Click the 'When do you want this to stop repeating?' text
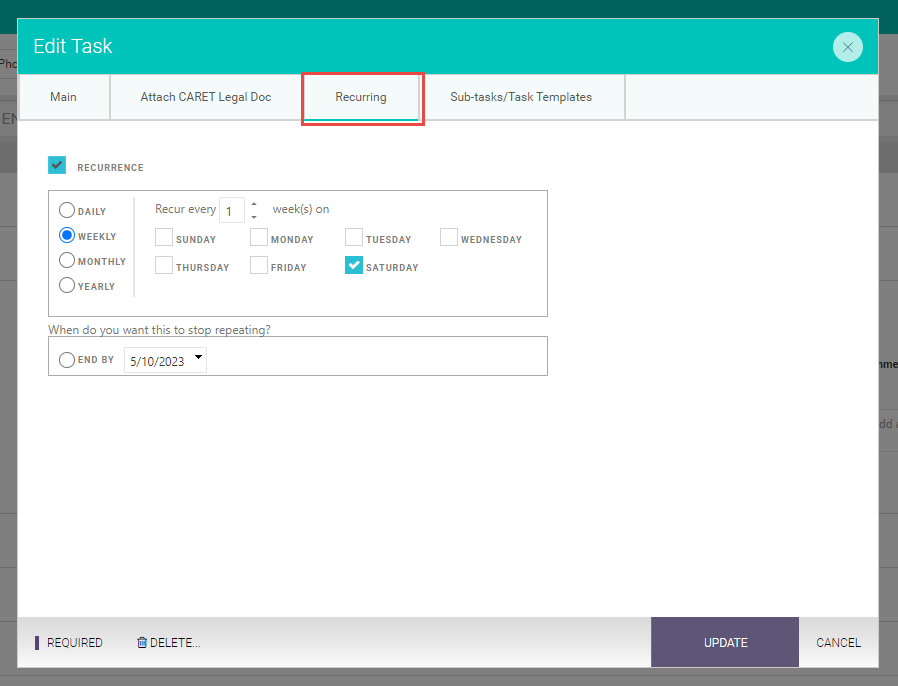 [x=159, y=330]
